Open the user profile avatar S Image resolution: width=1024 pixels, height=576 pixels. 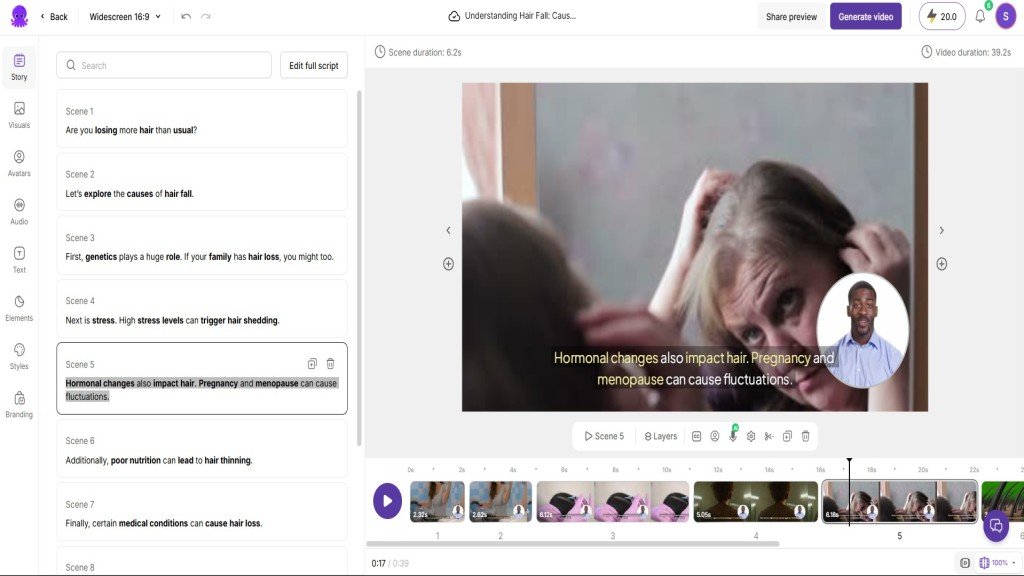pyautogui.click(x=1006, y=16)
